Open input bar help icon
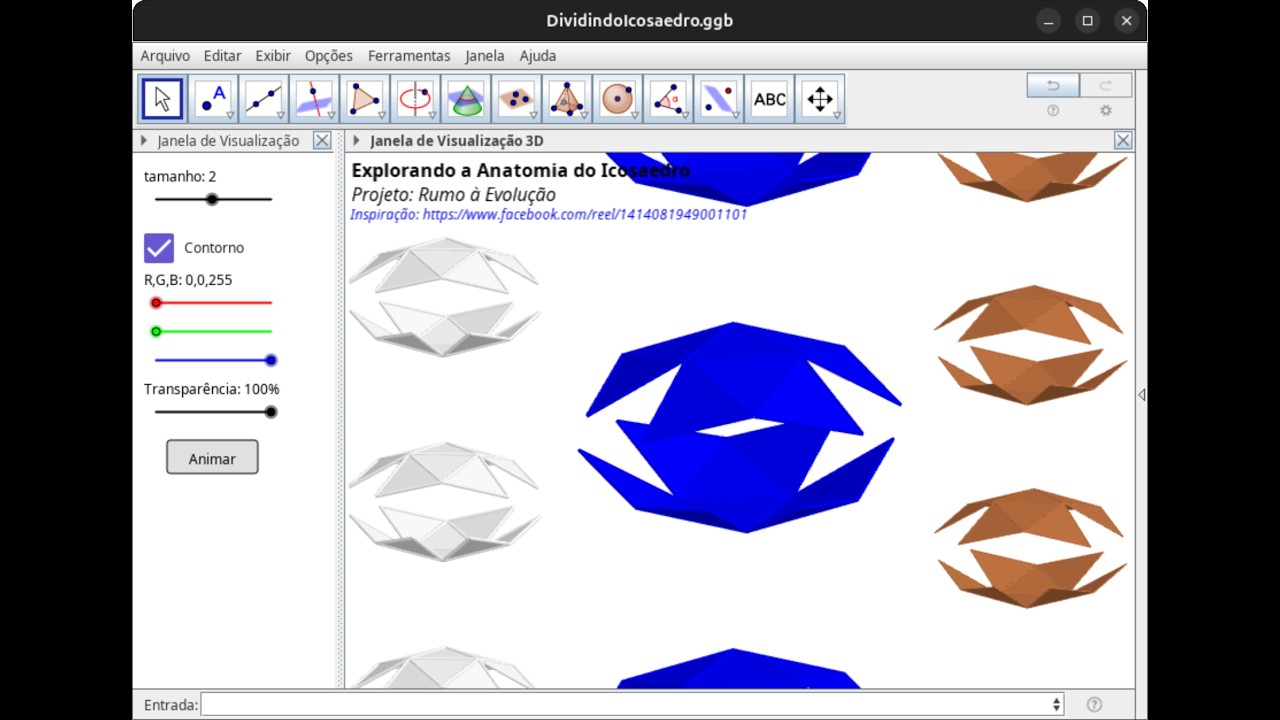 (x=1094, y=704)
